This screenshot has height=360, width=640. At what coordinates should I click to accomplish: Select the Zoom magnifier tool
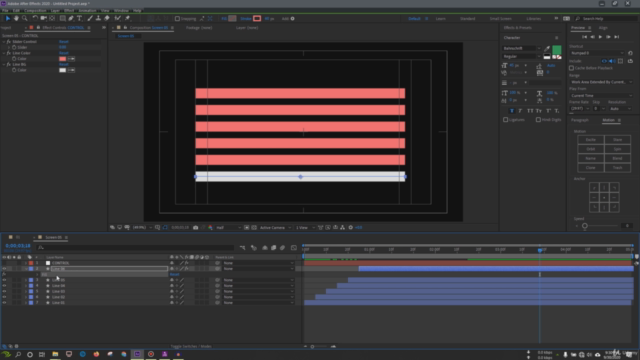[25, 18]
